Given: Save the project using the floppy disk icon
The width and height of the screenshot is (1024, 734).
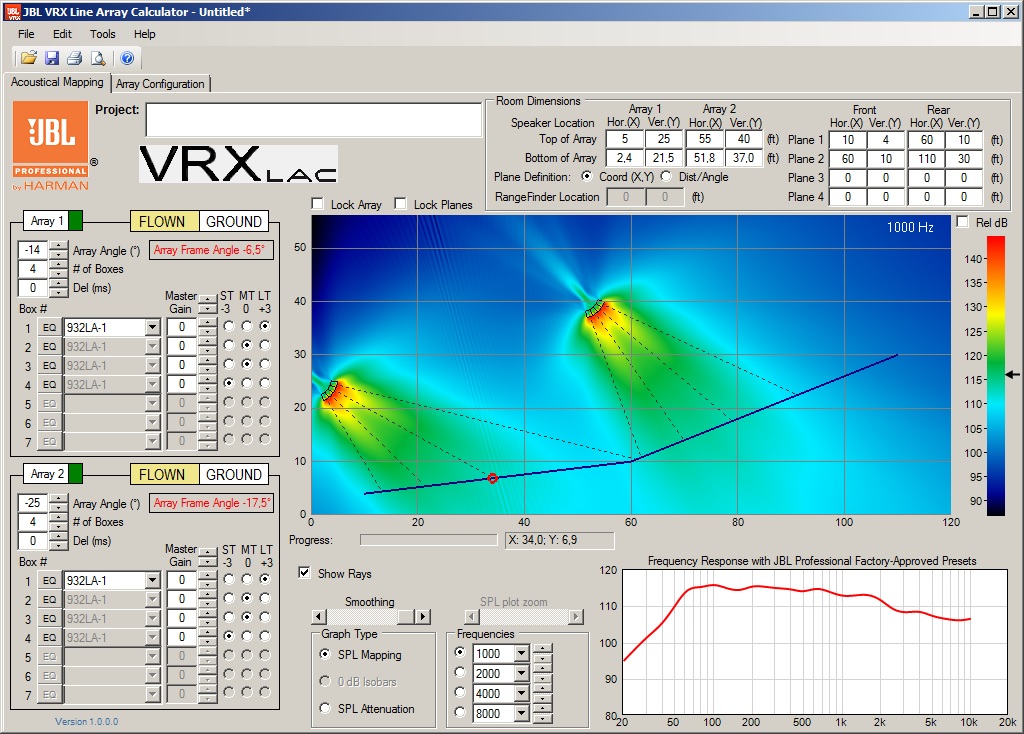Looking at the screenshot, I should tap(52, 58).
